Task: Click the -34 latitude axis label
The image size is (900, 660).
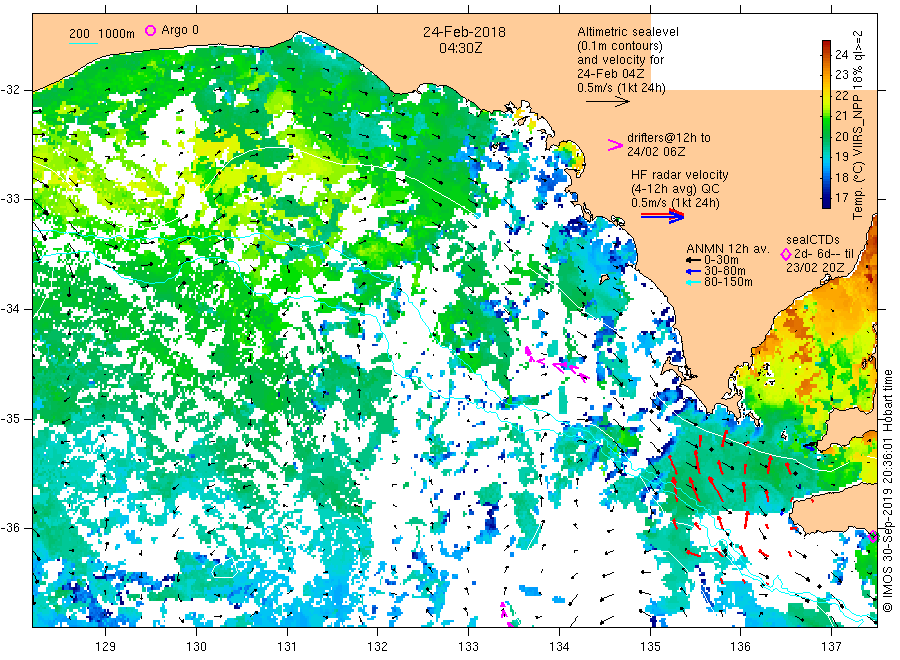Action: click(11, 309)
